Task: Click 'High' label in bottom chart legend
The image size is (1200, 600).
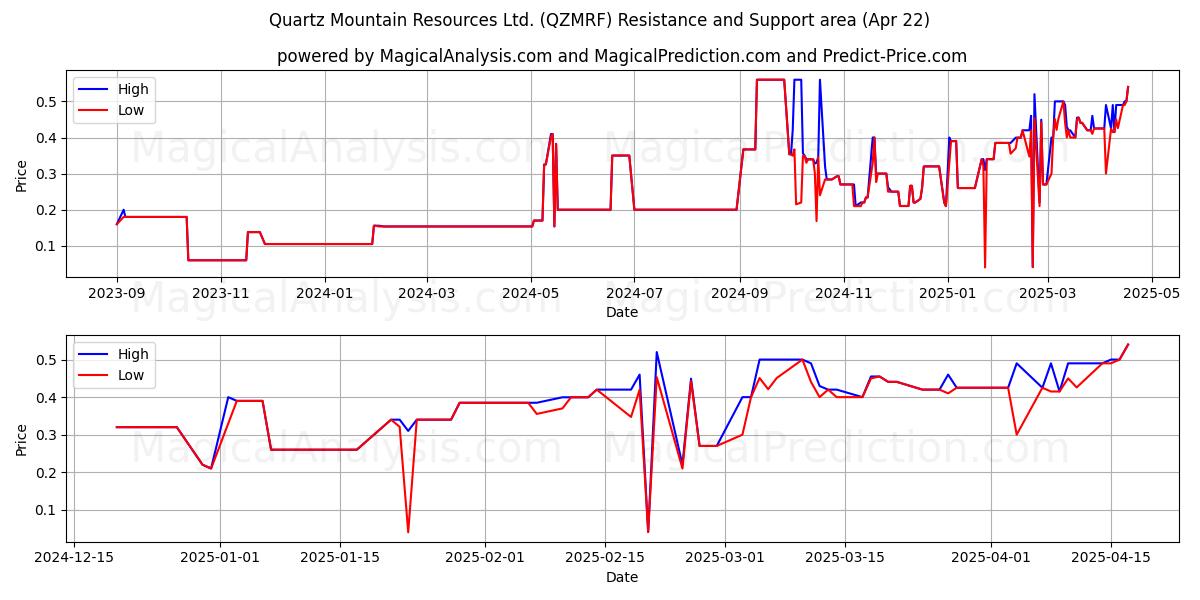Action: pos(133,354)
